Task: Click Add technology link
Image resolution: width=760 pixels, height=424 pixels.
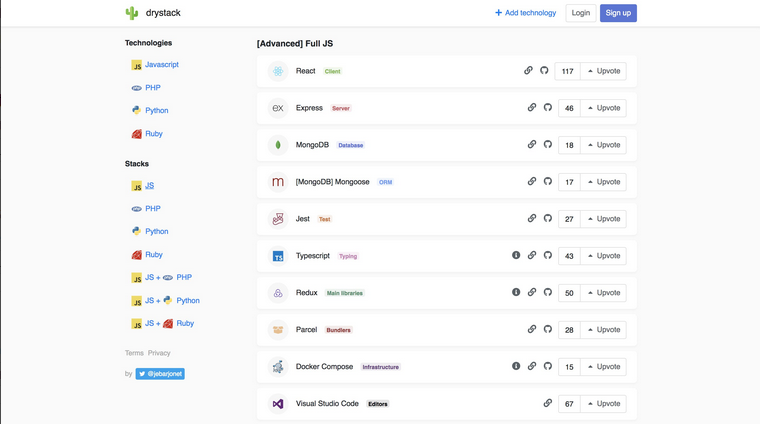Action: point(525,13)
